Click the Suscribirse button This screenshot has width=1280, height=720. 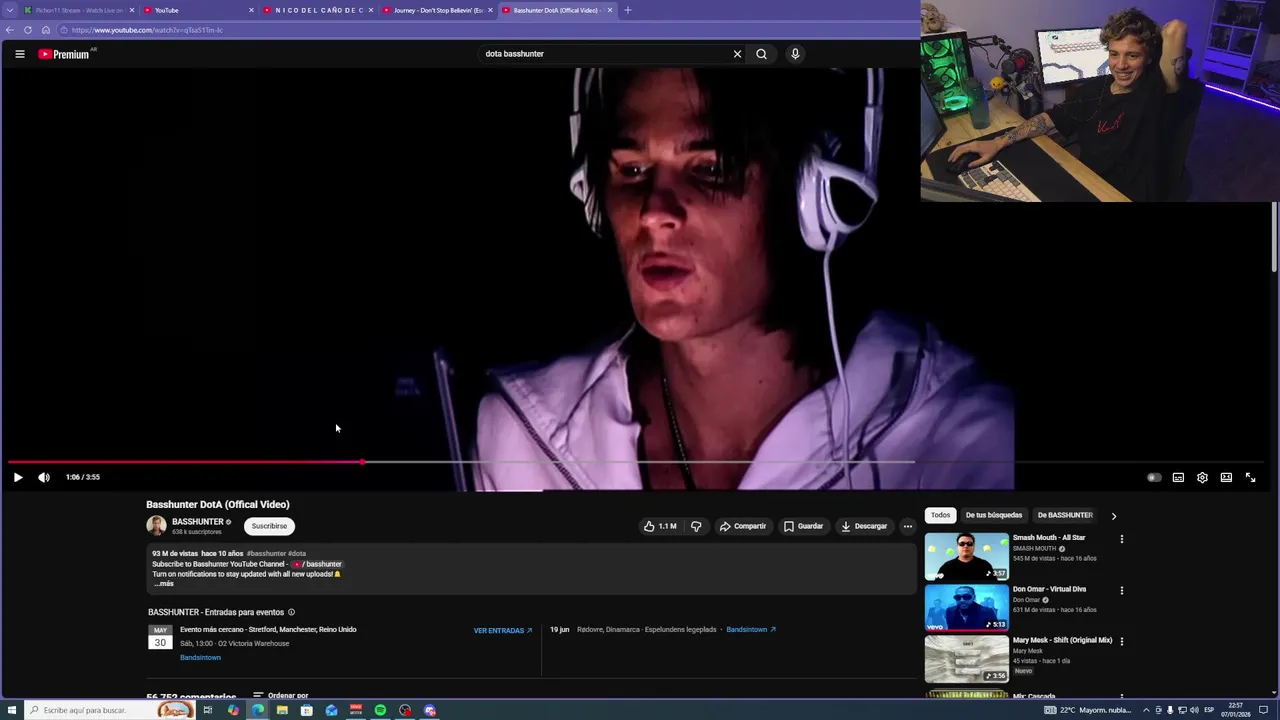click(269, 526)
